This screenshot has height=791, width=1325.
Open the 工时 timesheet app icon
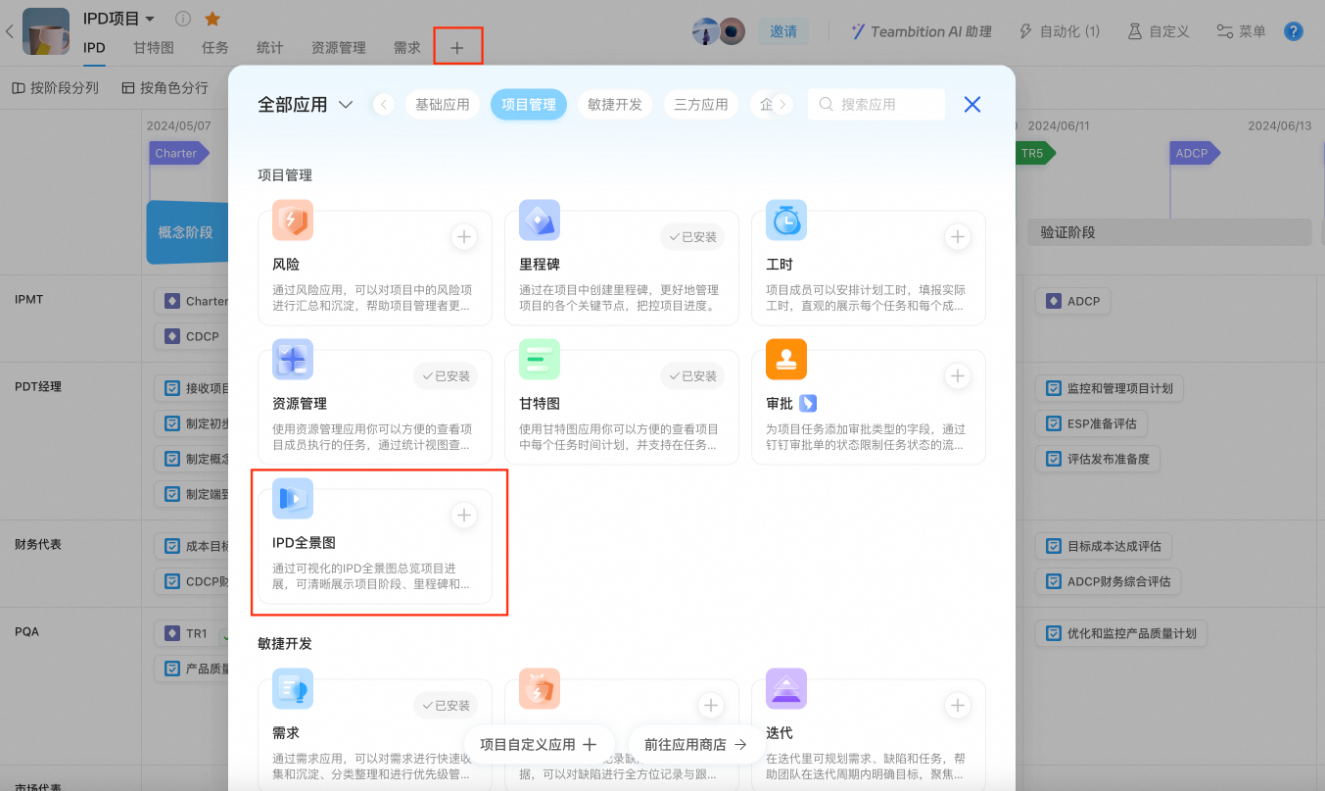785,220
